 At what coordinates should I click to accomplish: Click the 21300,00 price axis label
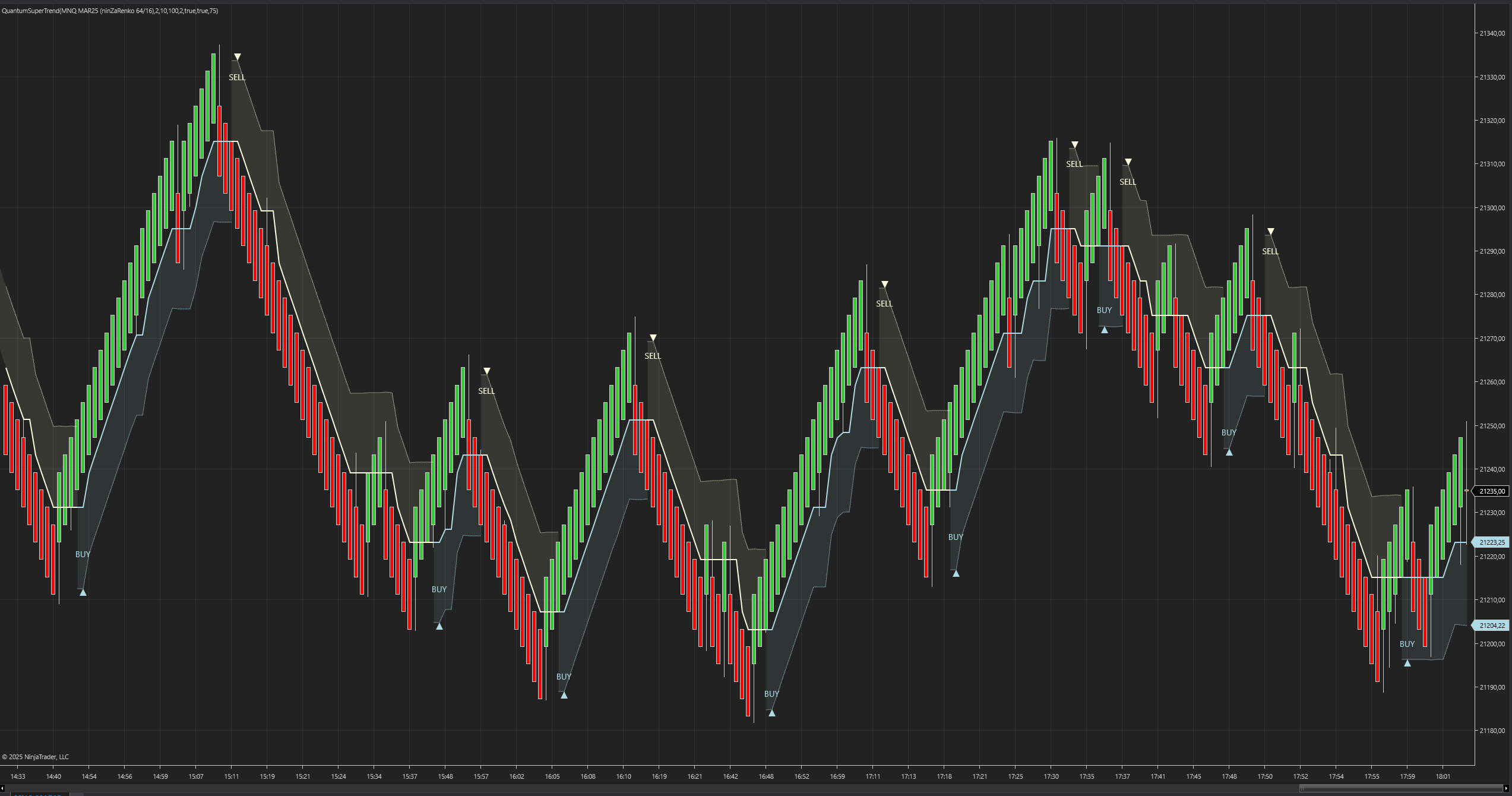[x=1492, y=208]
